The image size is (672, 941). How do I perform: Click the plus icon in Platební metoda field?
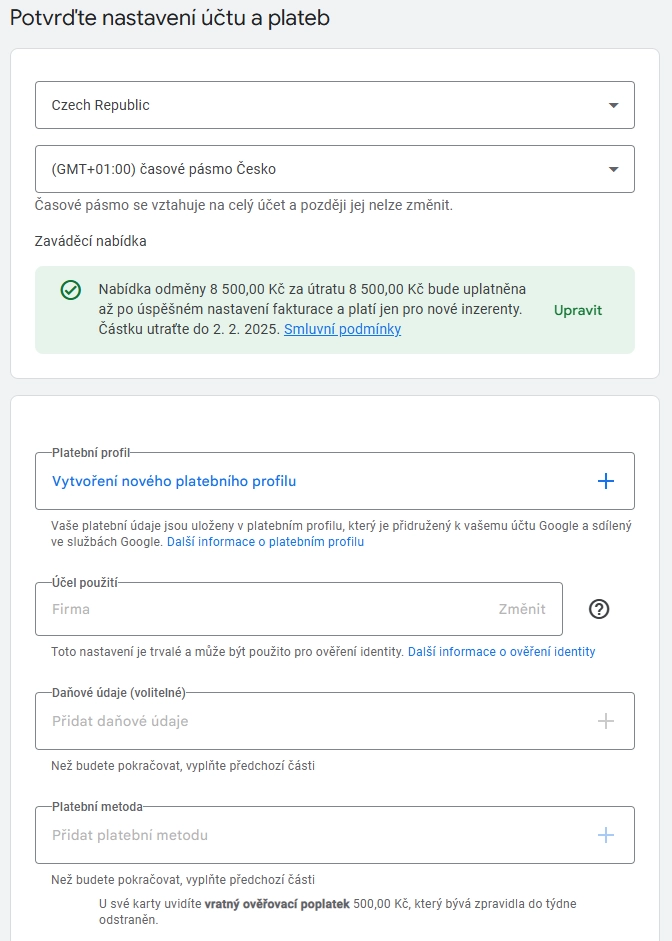pyautogui.click(x=605, y=835)
